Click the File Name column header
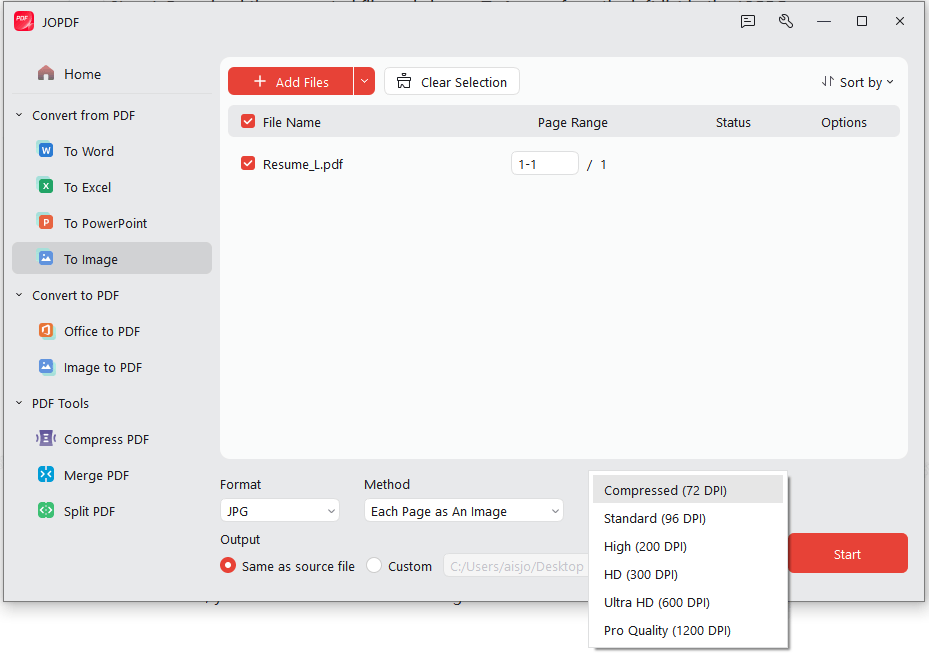Screen dimensions: 929x653 291,122
